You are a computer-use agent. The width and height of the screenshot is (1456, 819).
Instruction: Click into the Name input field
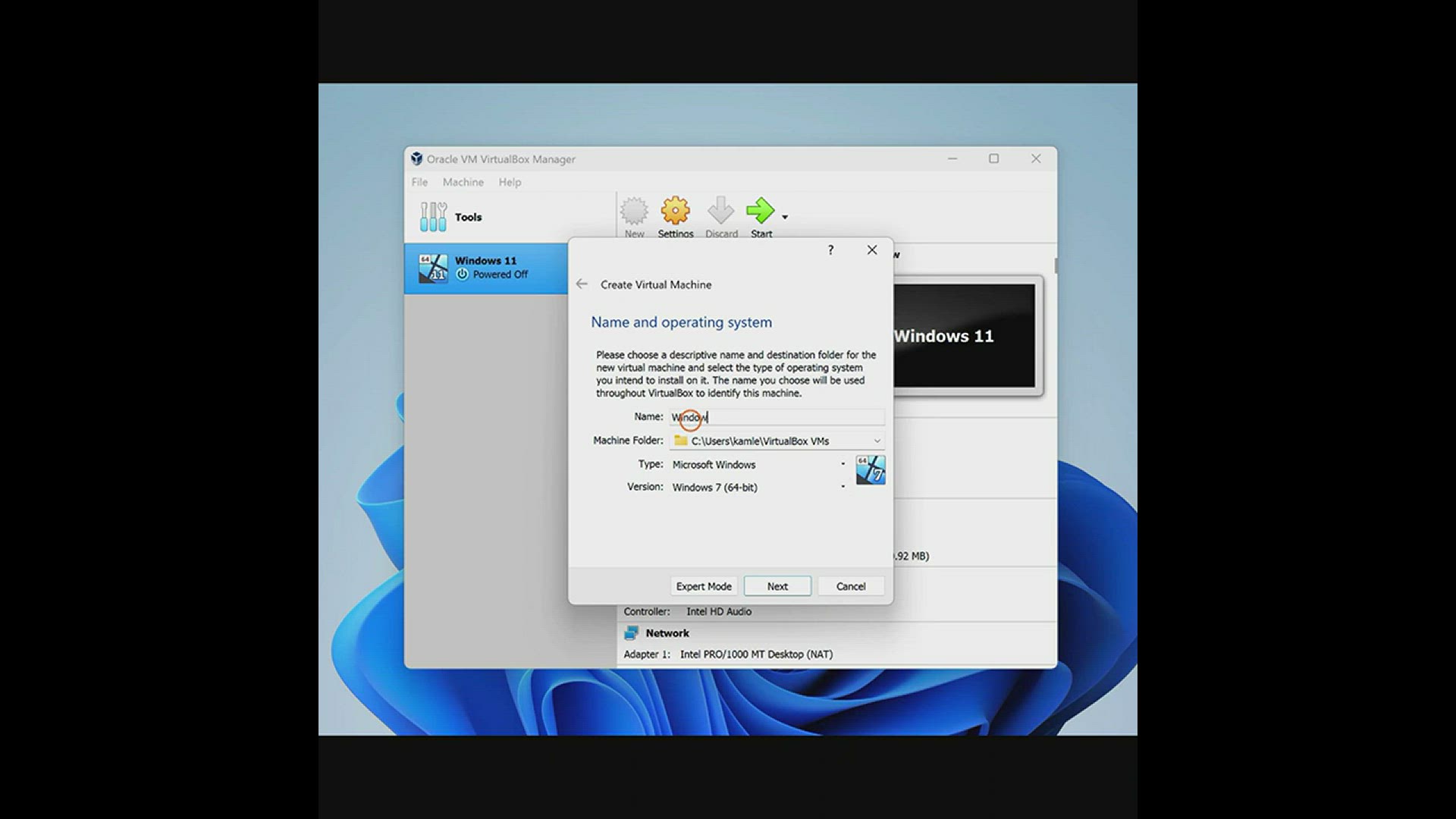coord(777,417)
